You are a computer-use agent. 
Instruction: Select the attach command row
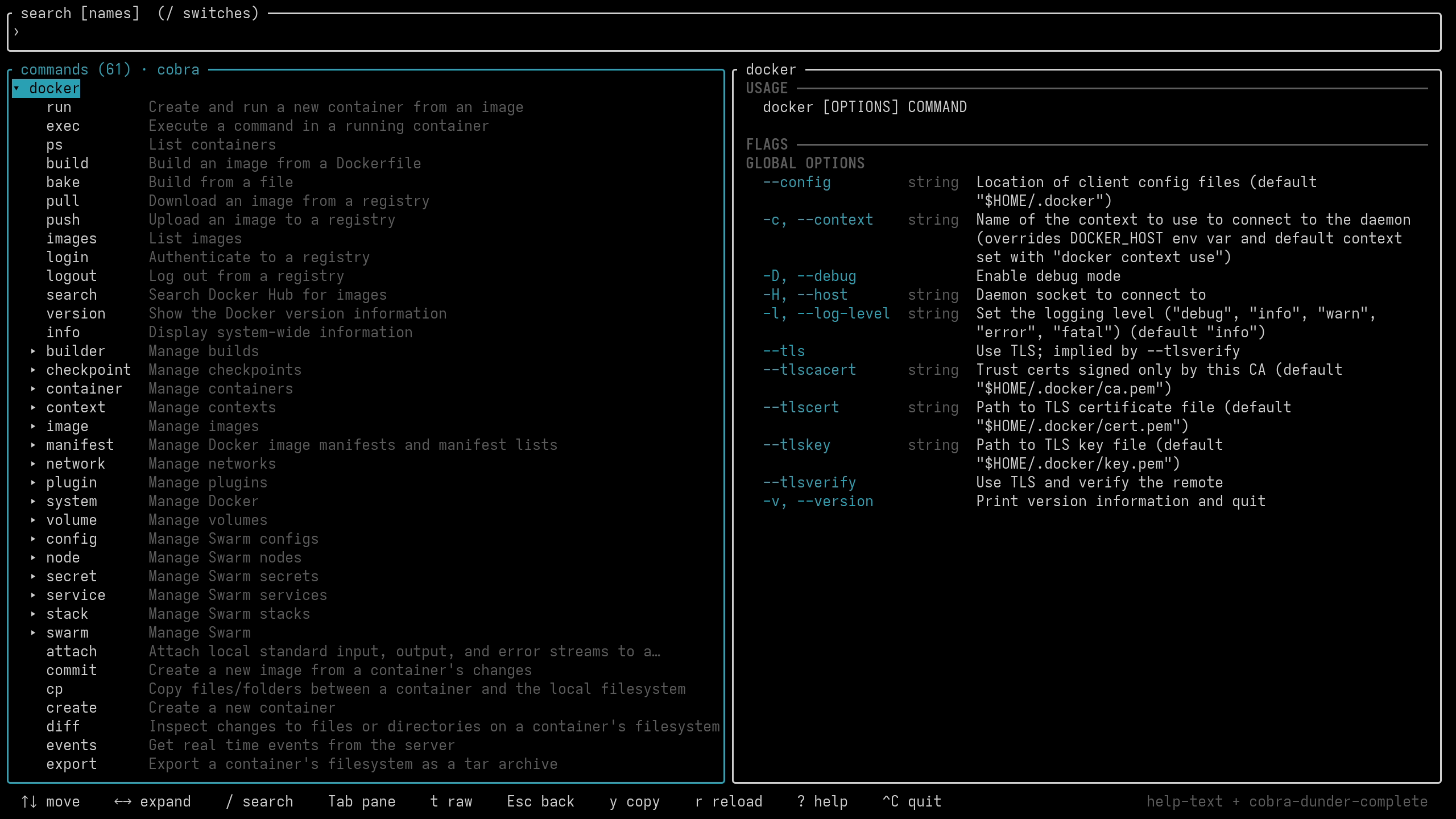(367, 652)
